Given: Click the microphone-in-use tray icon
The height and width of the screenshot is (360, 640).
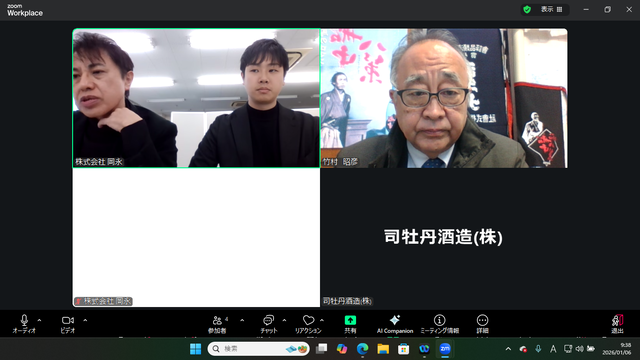Looking at the screenshot, I should (538, 349).
